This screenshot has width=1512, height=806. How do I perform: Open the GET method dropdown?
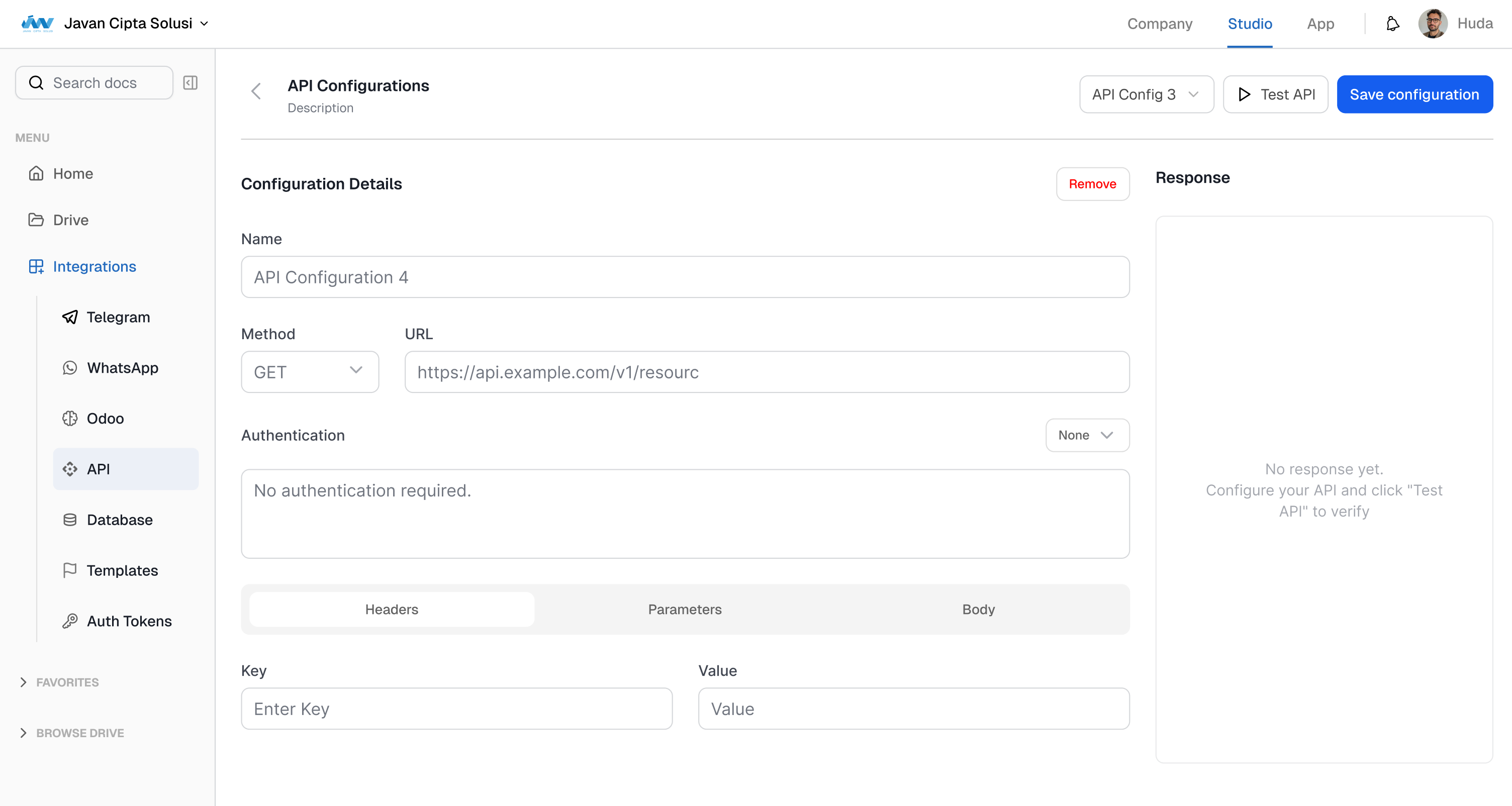click(309, 372)
